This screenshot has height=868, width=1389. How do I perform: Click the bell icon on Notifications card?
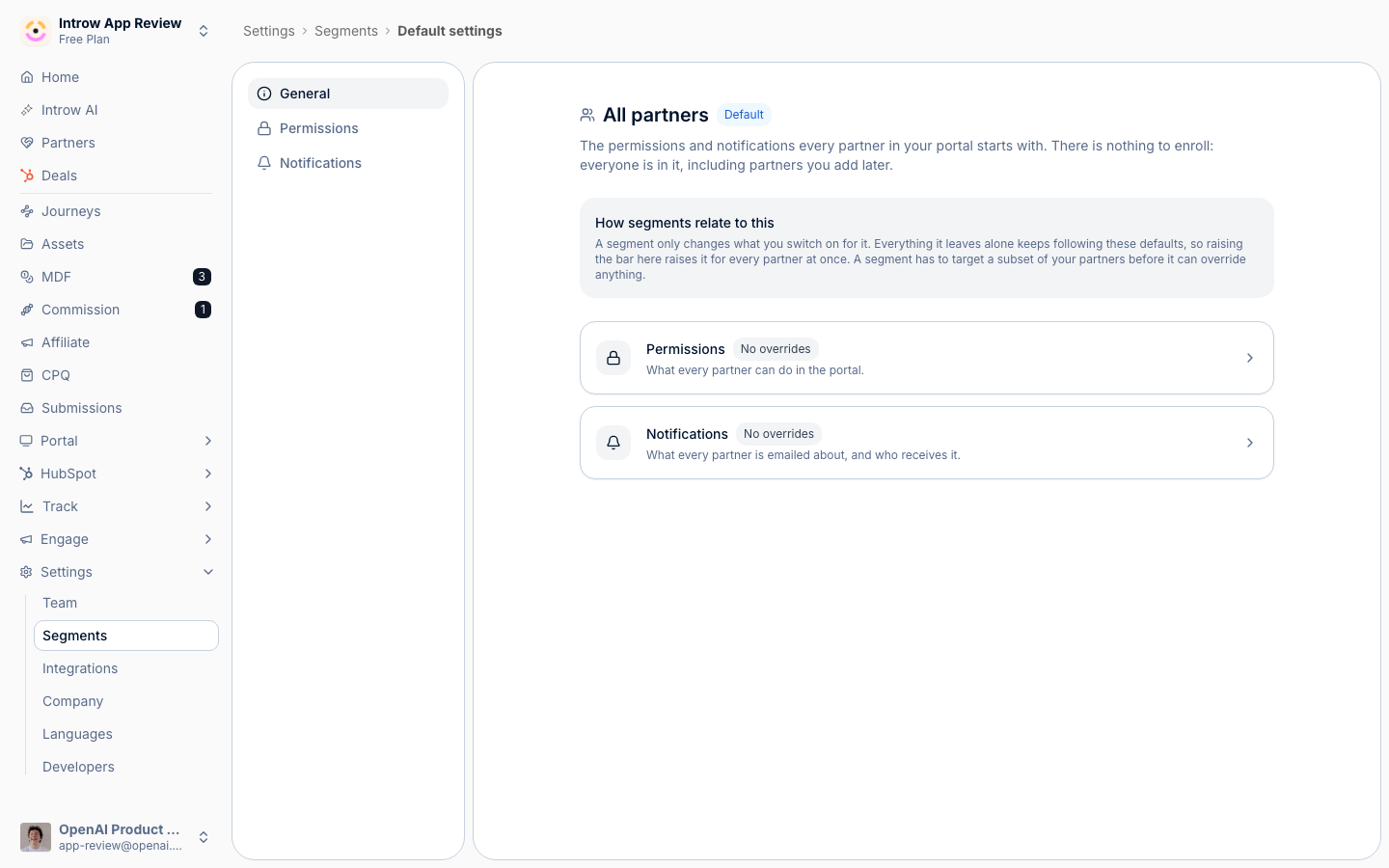click(613, 443)
